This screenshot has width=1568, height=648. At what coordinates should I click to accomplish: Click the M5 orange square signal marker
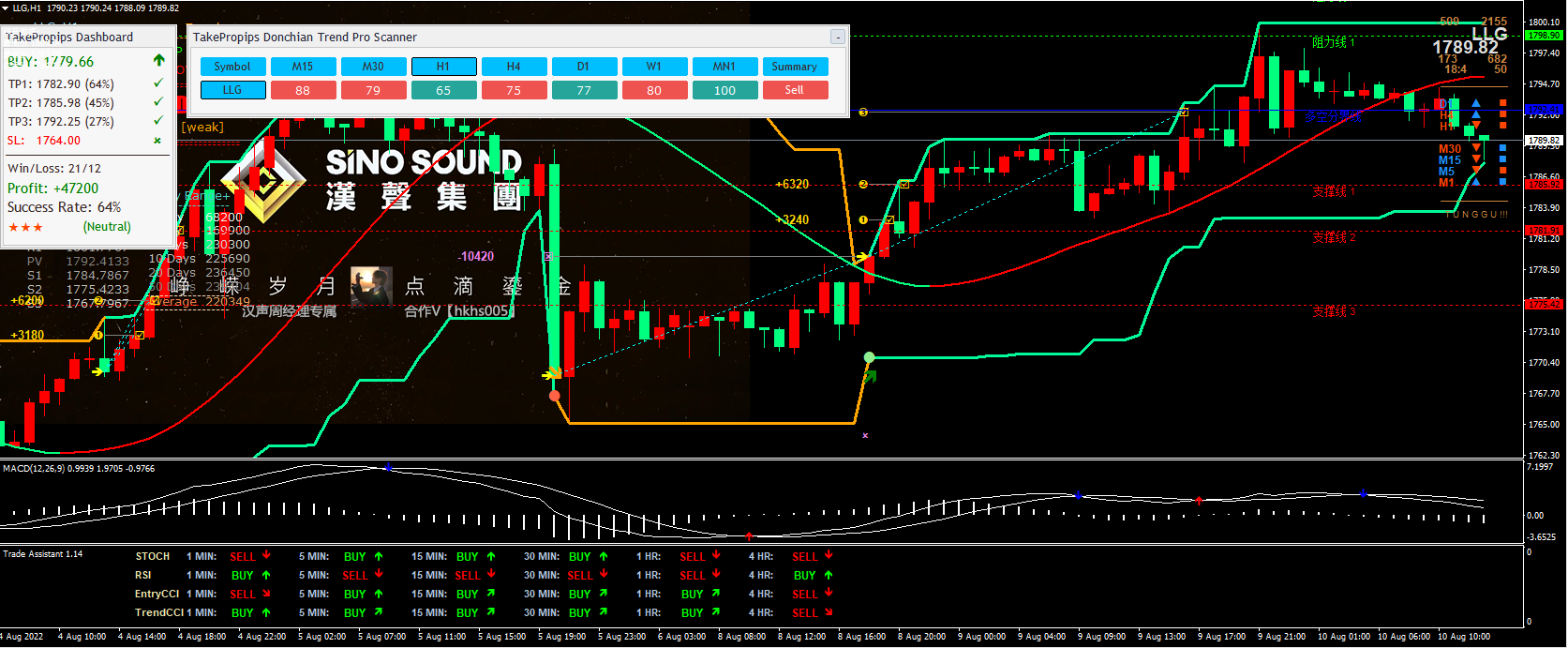click(1503, 170)
